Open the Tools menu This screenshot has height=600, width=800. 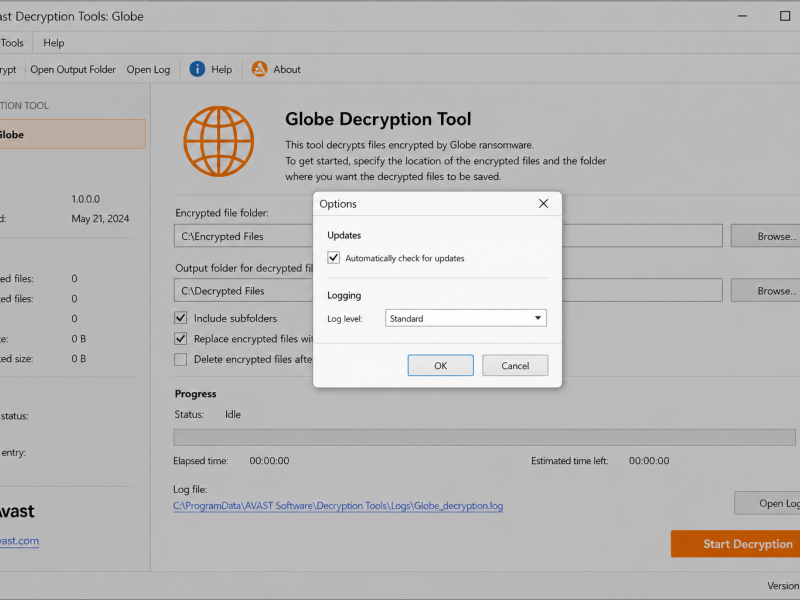[x=12, y=43]
